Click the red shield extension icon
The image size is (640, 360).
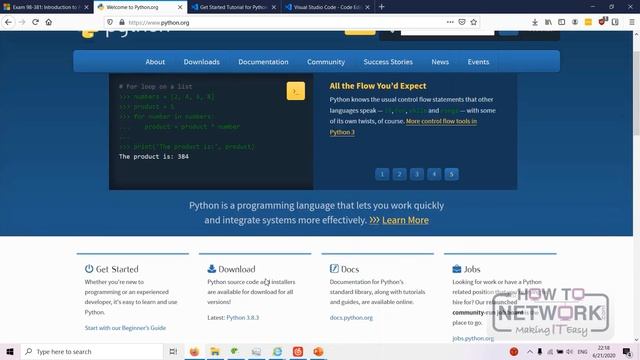click(x=602, y=22)
